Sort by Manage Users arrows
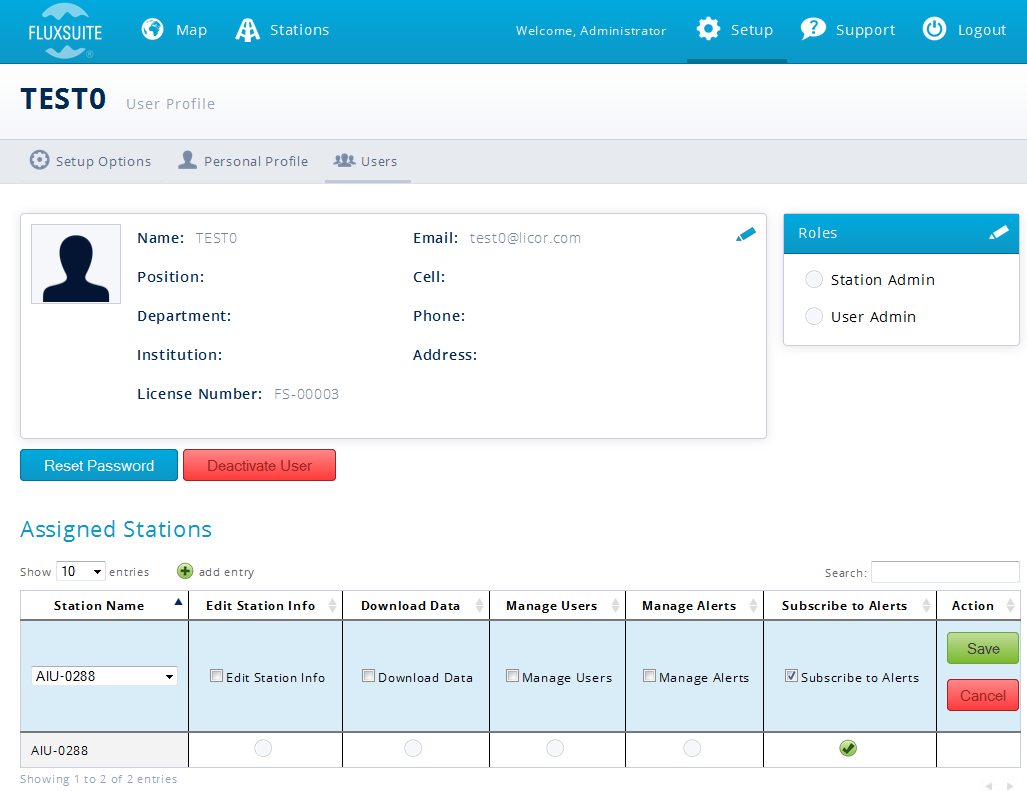The width and height of the screenshot is (1027, 791). (x=616, y=606)
